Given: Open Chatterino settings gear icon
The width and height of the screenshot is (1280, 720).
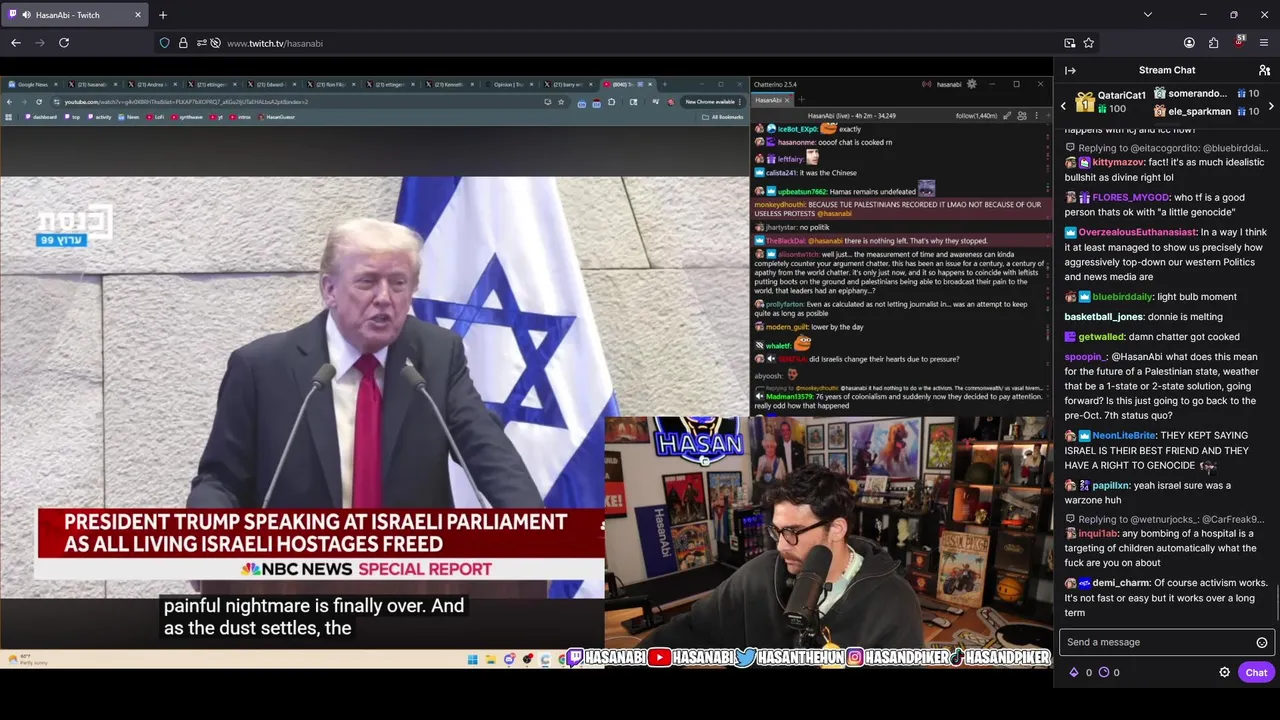Looking at the screenshot, I should click(971, 84).
